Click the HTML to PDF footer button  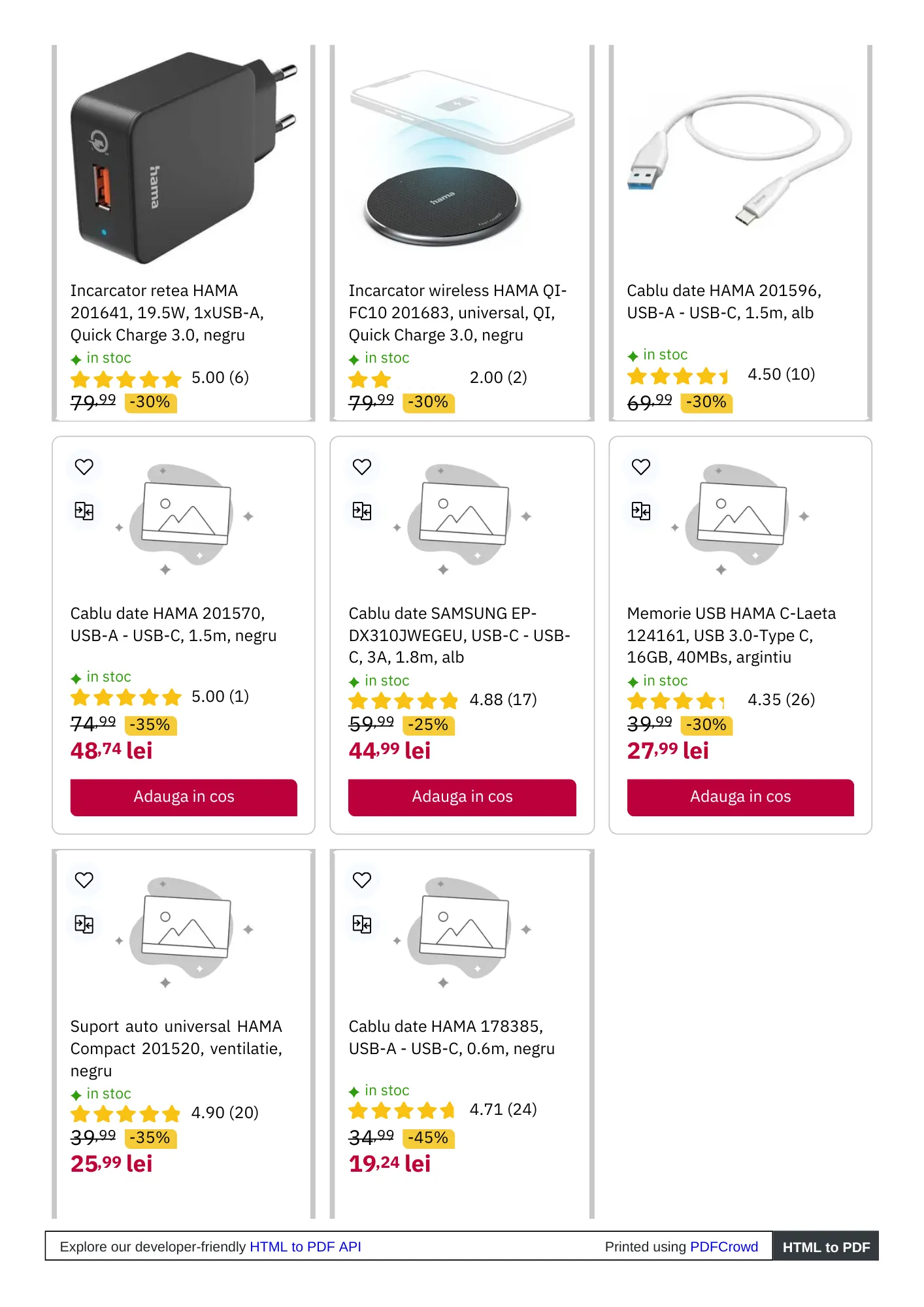pyautogui.click(x=826, y=1247)
